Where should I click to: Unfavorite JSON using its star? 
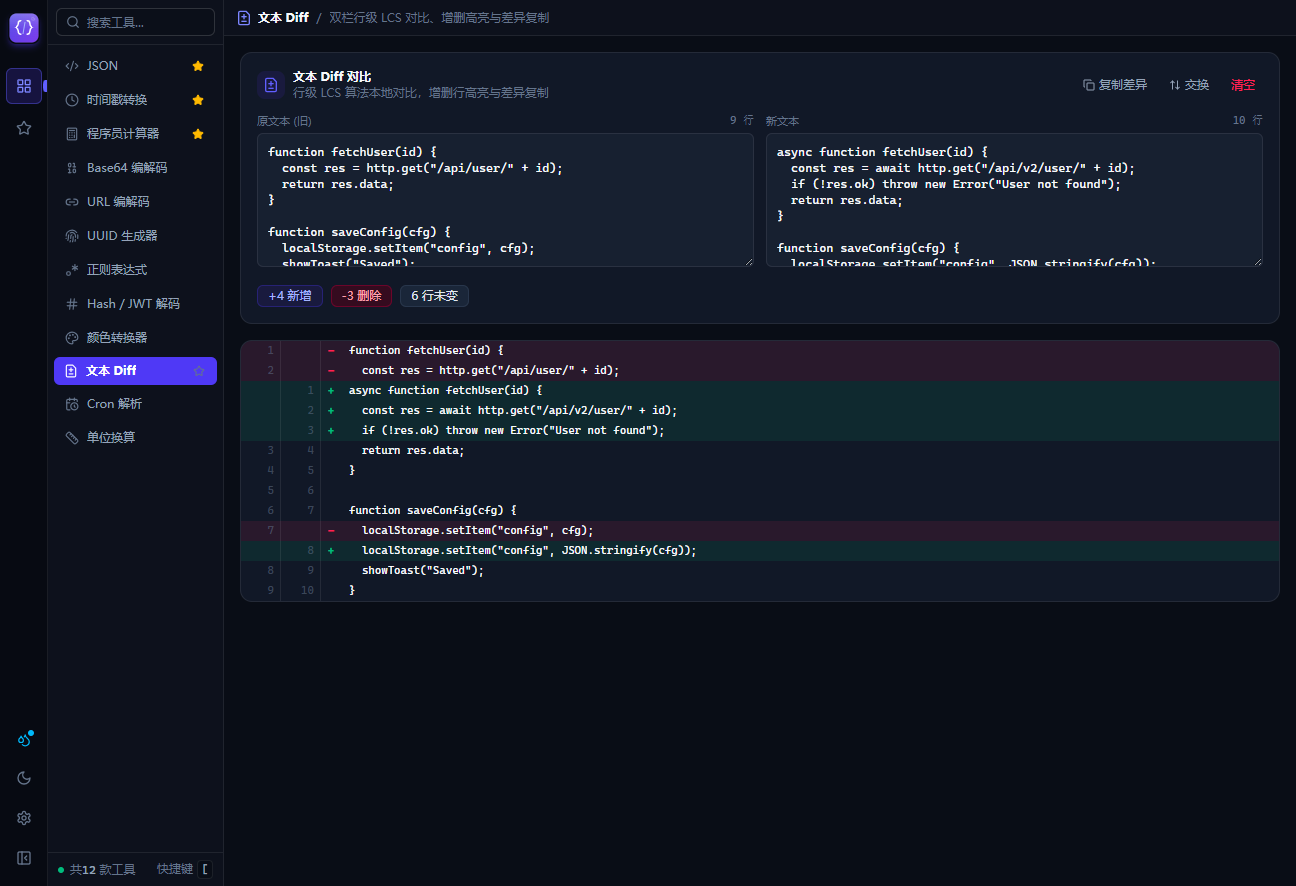[198, 66]
